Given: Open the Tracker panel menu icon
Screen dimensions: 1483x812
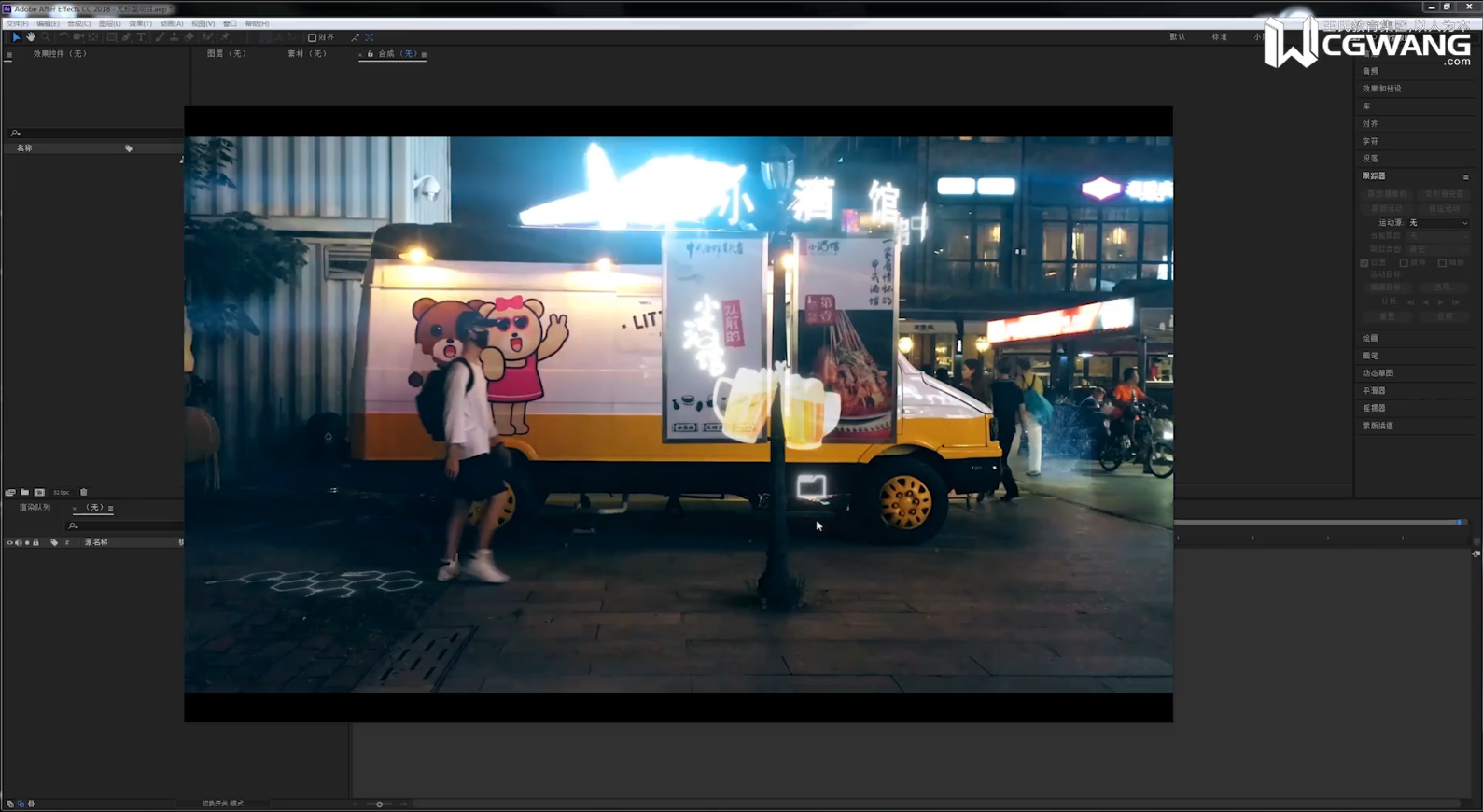Looking at the screenshot, I should pyautogui.click(x=1465, y=176).
